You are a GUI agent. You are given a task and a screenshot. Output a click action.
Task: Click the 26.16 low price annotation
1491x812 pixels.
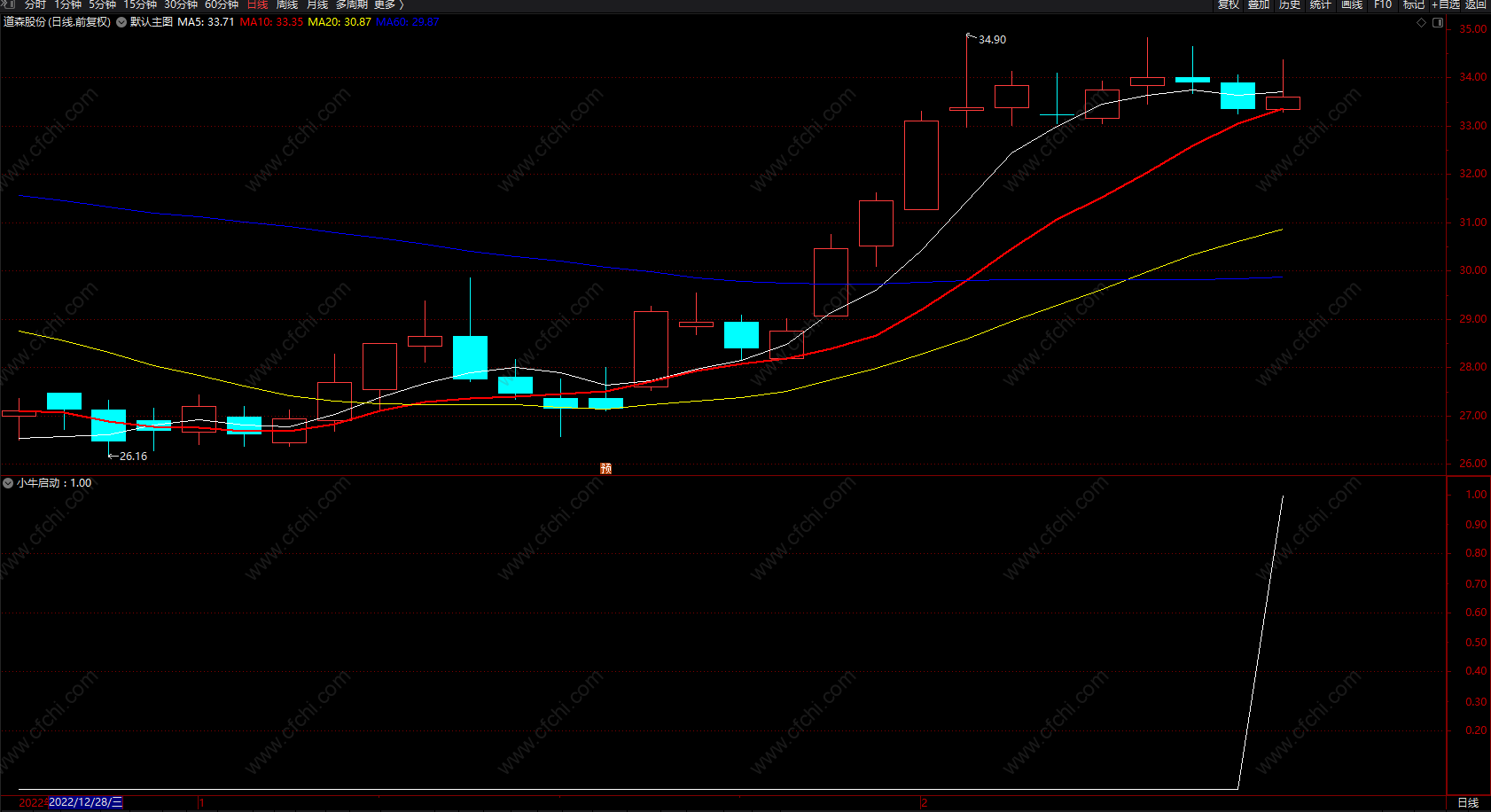tap(133, 457)
